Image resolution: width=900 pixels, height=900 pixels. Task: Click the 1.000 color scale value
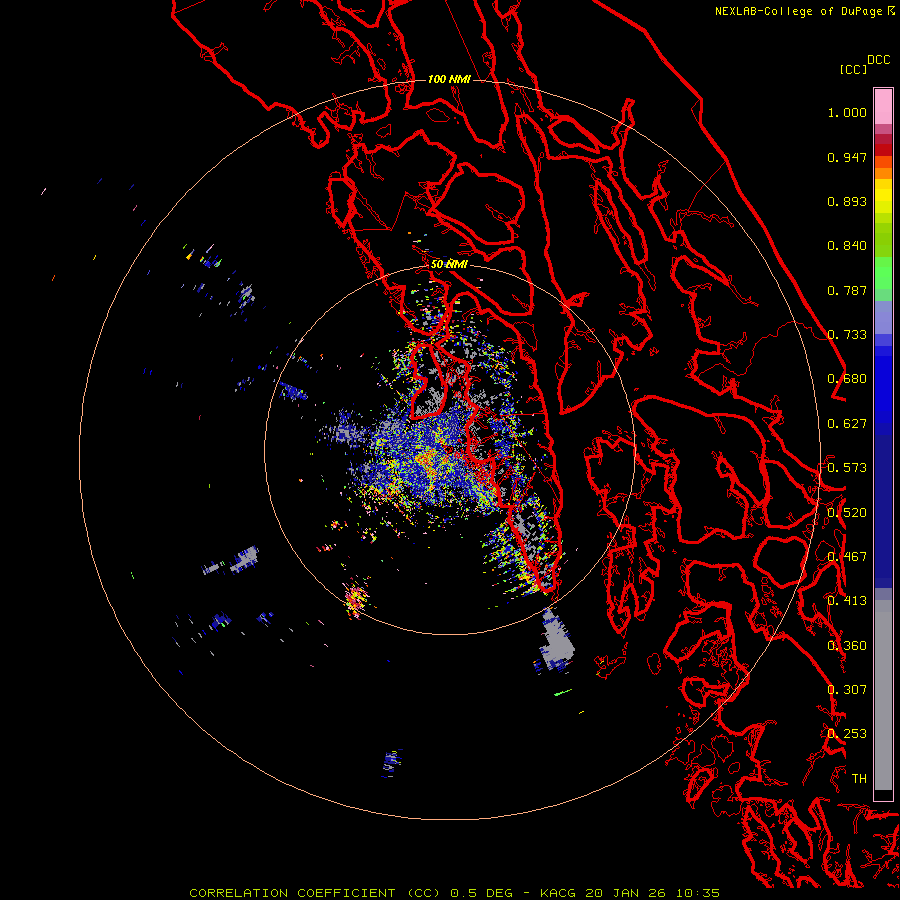pyautogui.click(x=847, y=112)
